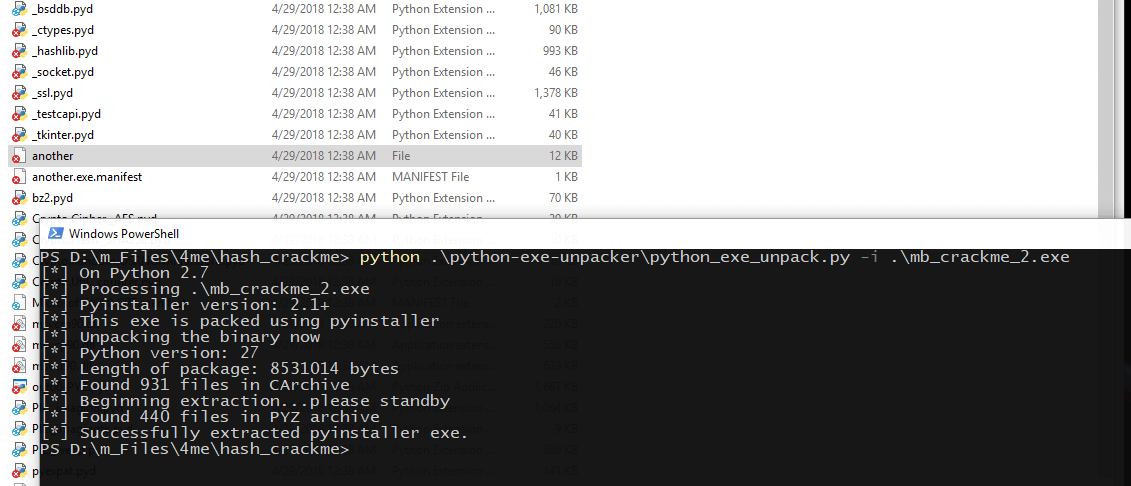Click the date modified of another.exe.manifest
The width and height of the screenshot is (1131, 486).
tap(324, 177)
